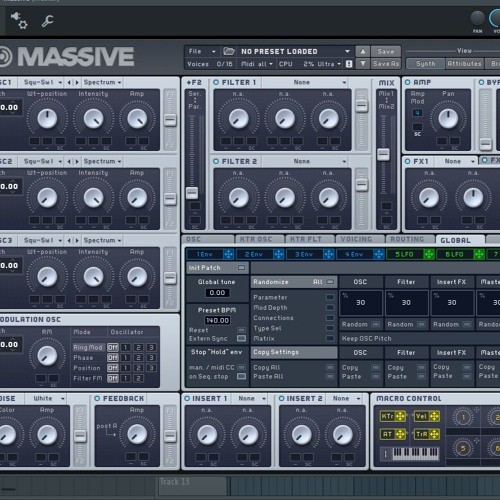Viewport: 500px width, 500px height.
Task: Open the File menu dropdown
Action: [202, 51]
